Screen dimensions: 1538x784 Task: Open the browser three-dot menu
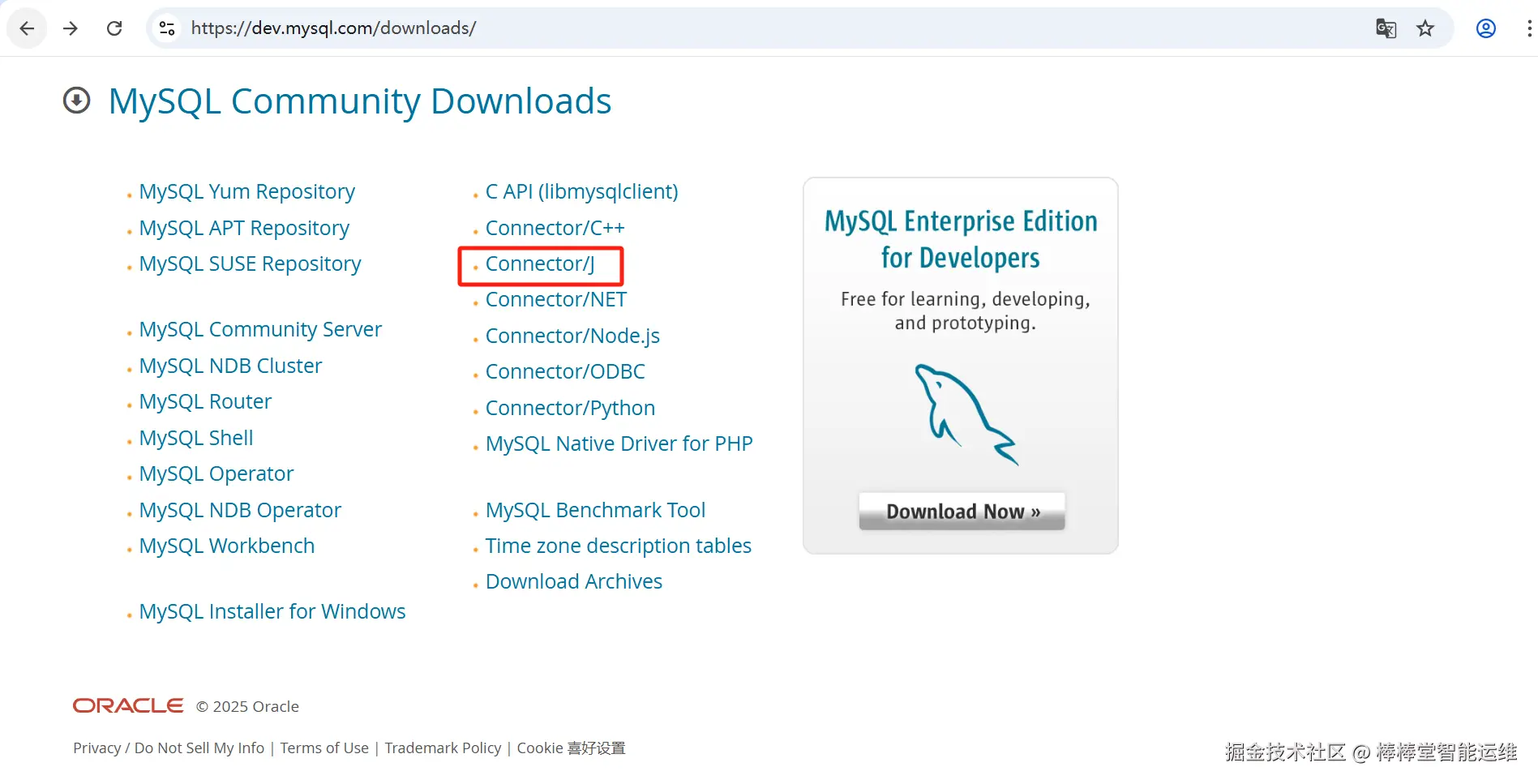(1529, 28)
